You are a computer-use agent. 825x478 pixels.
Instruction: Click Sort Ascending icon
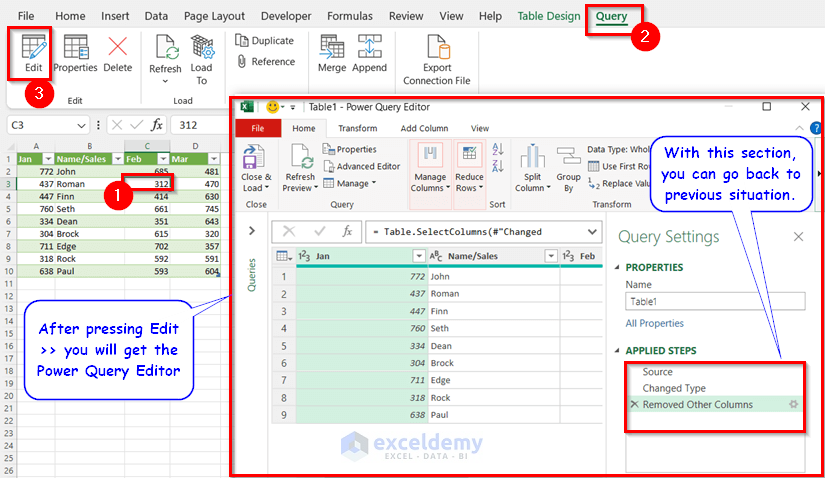pos(498,150)
